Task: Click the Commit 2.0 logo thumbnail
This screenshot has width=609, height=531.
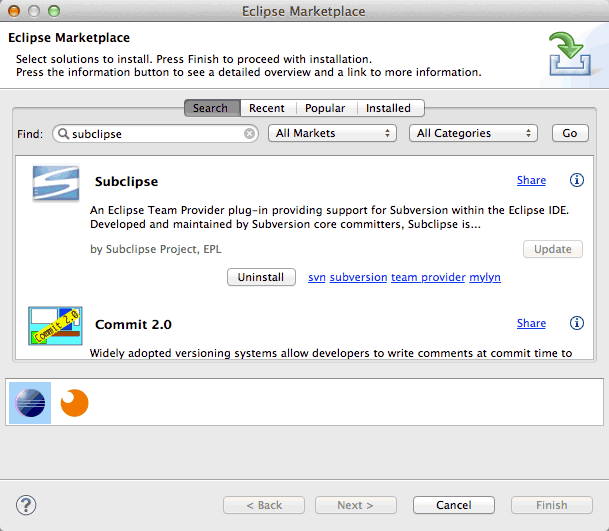Action: pyautogui.click(x=55, y=326)
